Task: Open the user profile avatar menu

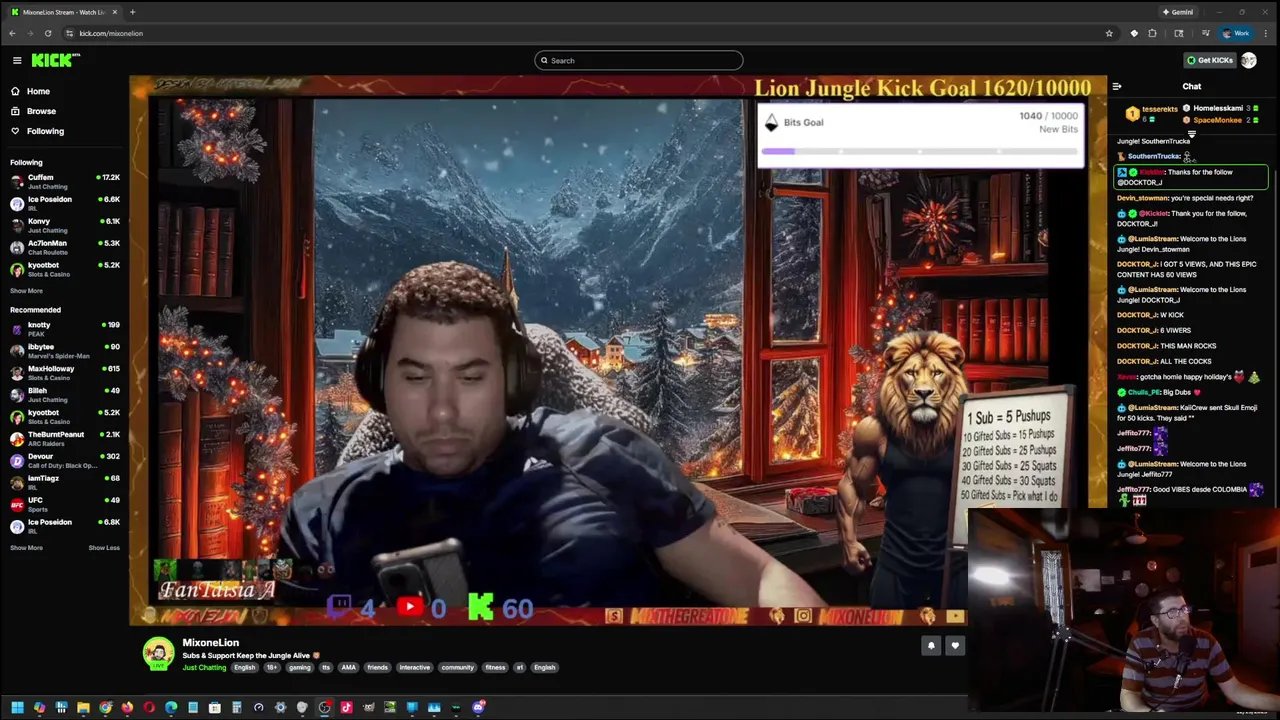Action: click(1248, 60)
